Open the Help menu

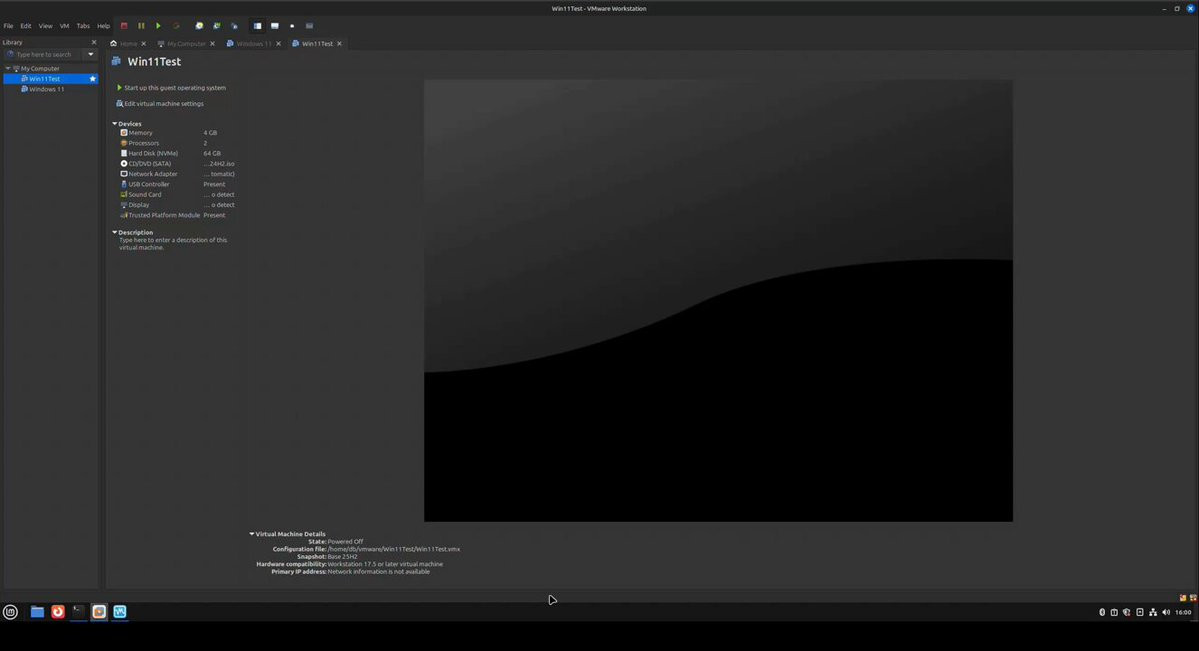[x=103, y=26]
